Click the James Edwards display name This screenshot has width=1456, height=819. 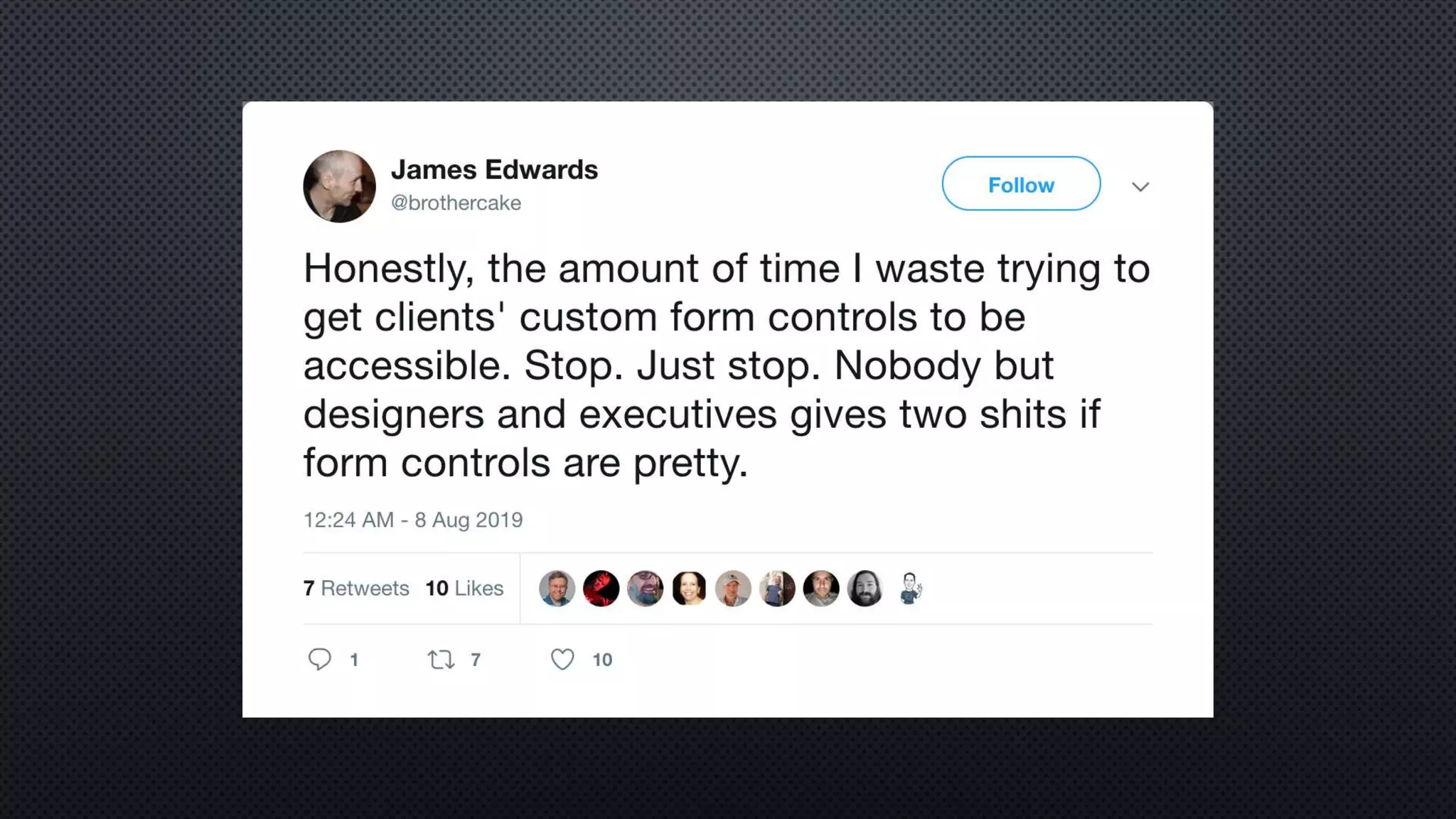[494, 170]
